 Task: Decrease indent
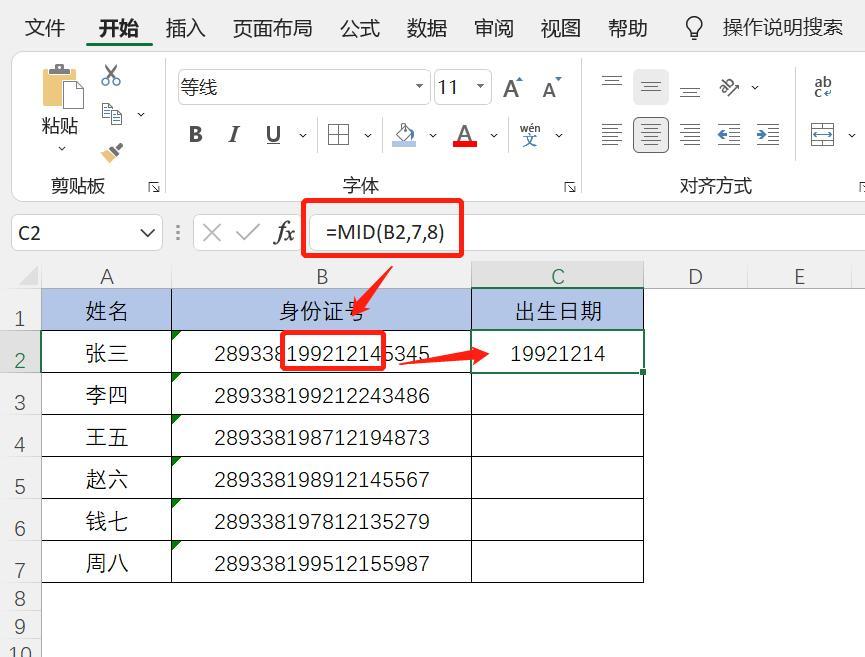coord(729,135)
